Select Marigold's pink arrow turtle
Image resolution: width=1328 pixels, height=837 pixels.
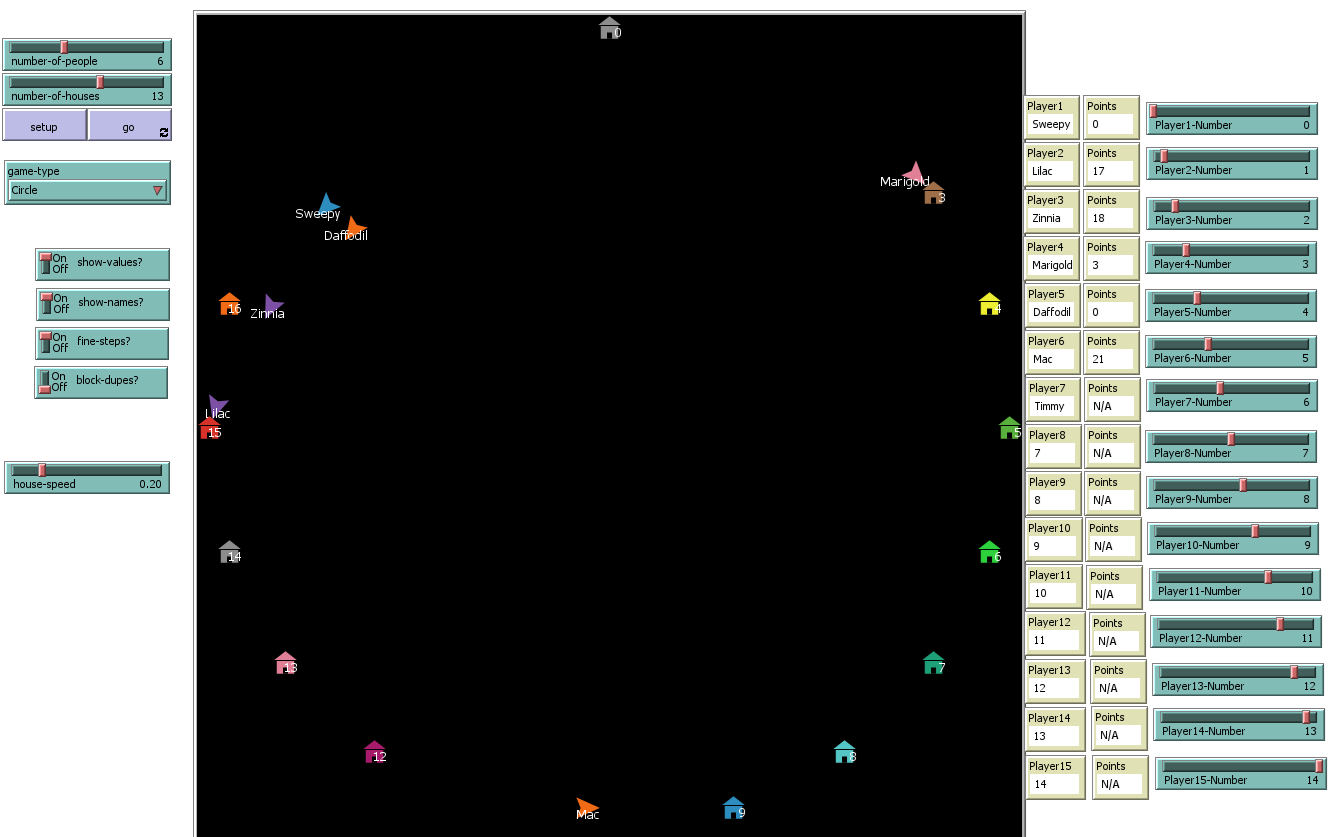pyautogui.click(x=915, y=169)
